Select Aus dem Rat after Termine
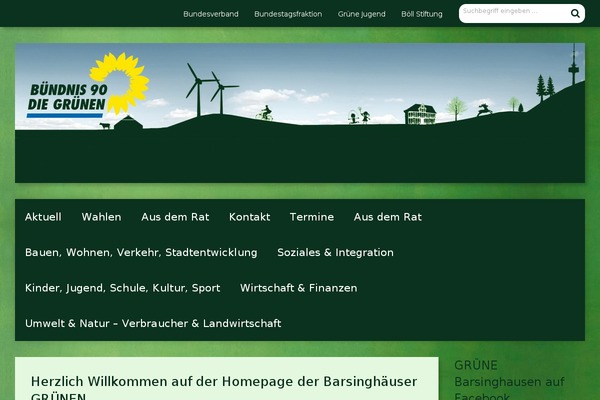The height and width of the screenshot is (400, 600). tap(388, 217)
